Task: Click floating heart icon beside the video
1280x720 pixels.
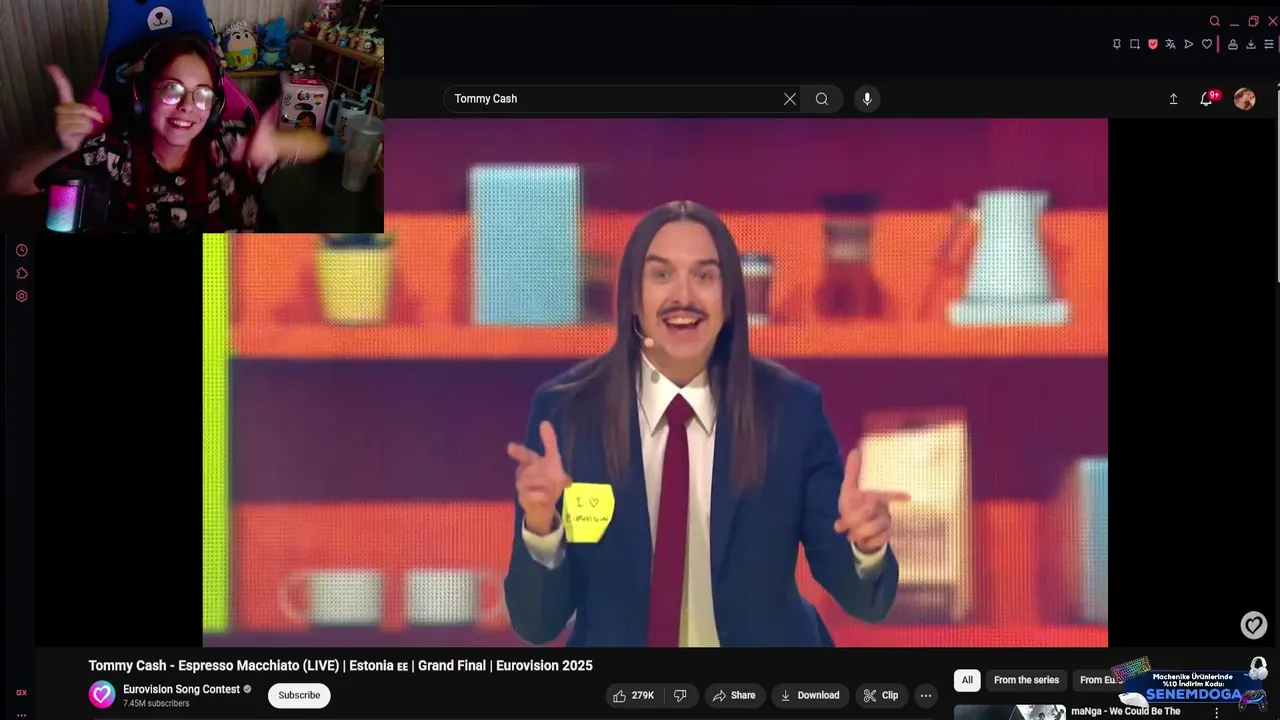Action: coord(1254,626)
